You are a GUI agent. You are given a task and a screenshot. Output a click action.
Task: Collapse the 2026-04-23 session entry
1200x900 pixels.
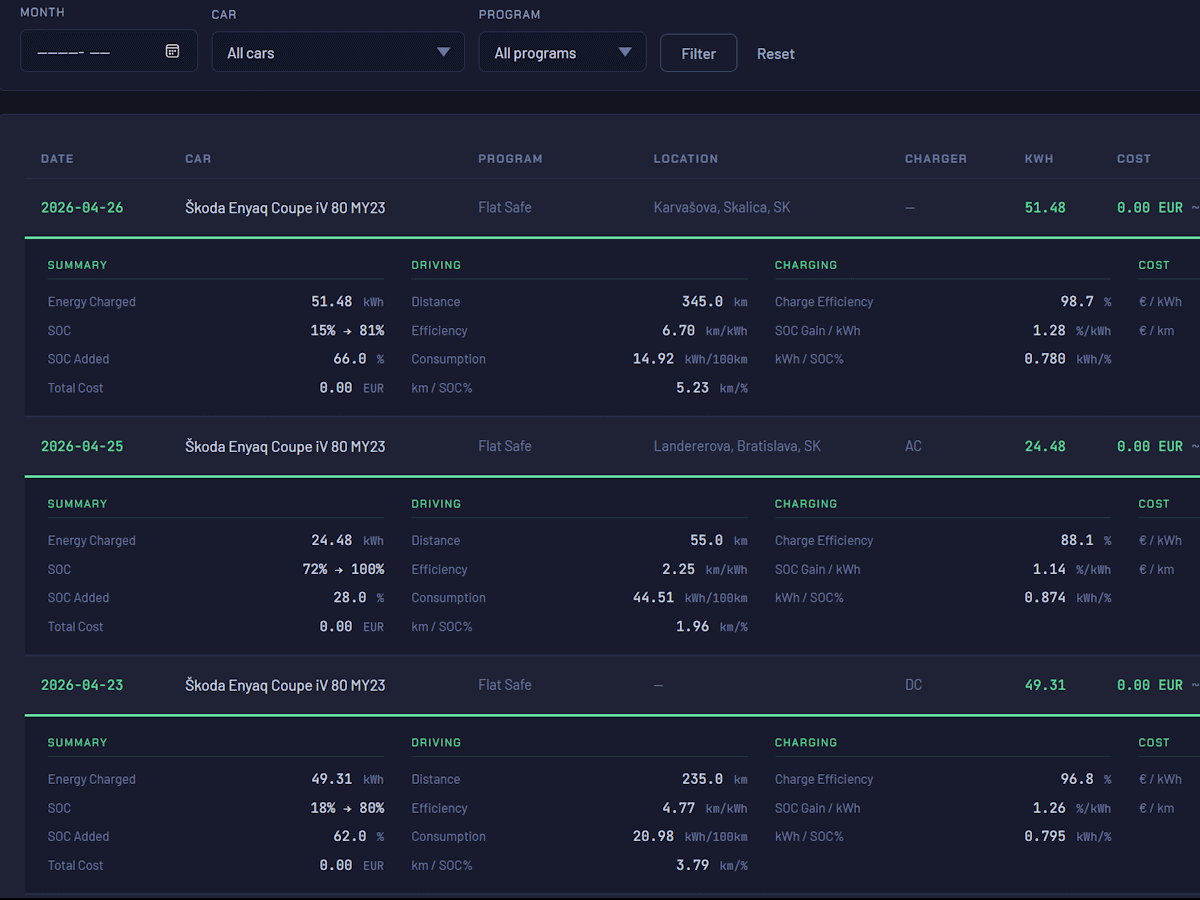pos(82,686)
